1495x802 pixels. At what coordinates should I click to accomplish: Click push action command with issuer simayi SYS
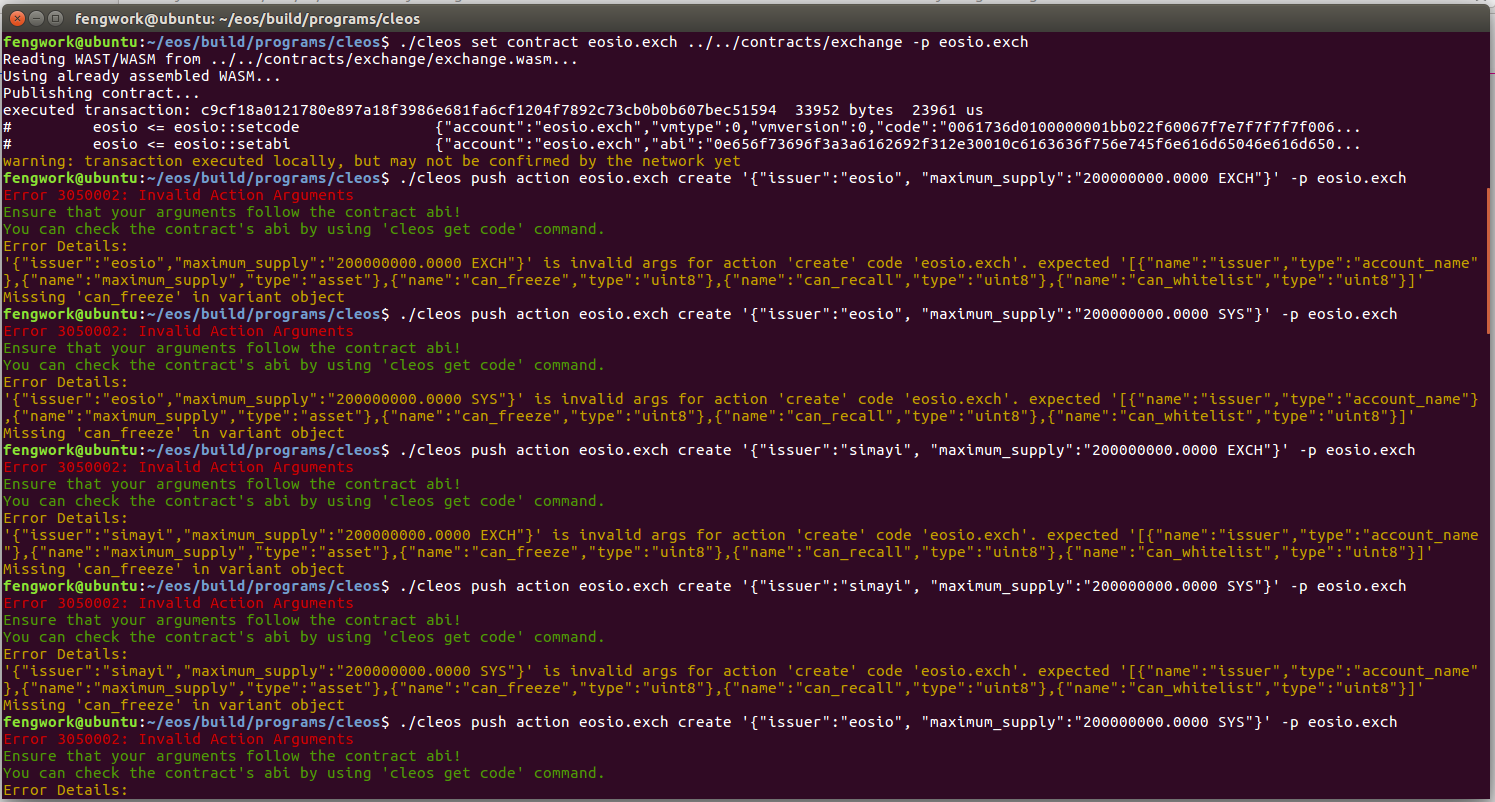(902, 586)
